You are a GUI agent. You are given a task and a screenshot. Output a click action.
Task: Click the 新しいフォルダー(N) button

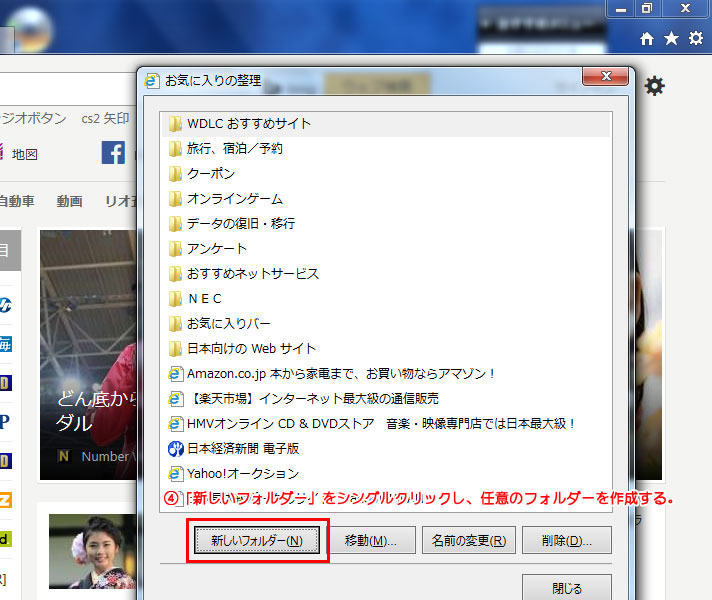coord(257,541)
